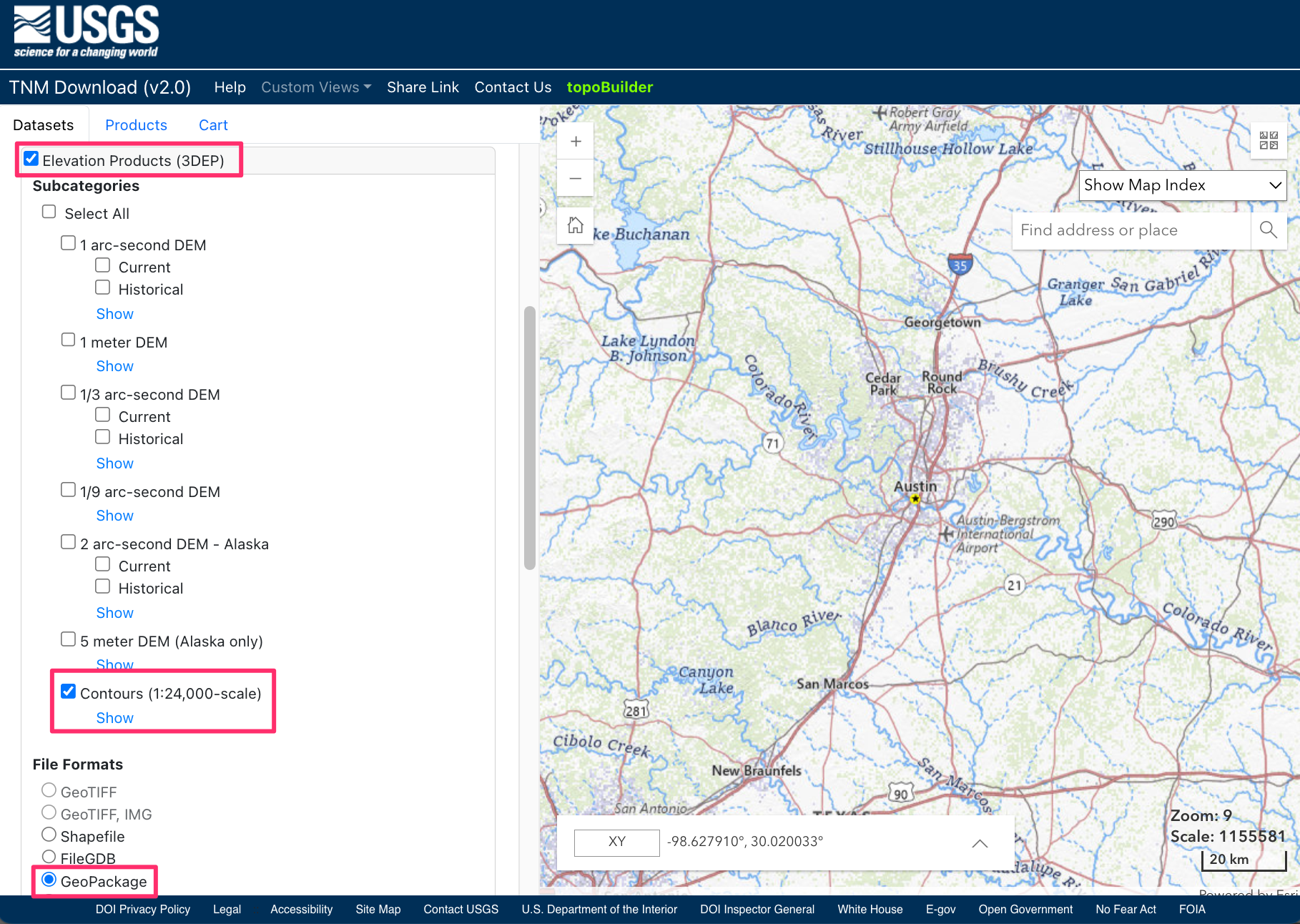Switch to the Products tab
Image resolution: width=1300 pixels, height=924 pixels.
(136, 125)
